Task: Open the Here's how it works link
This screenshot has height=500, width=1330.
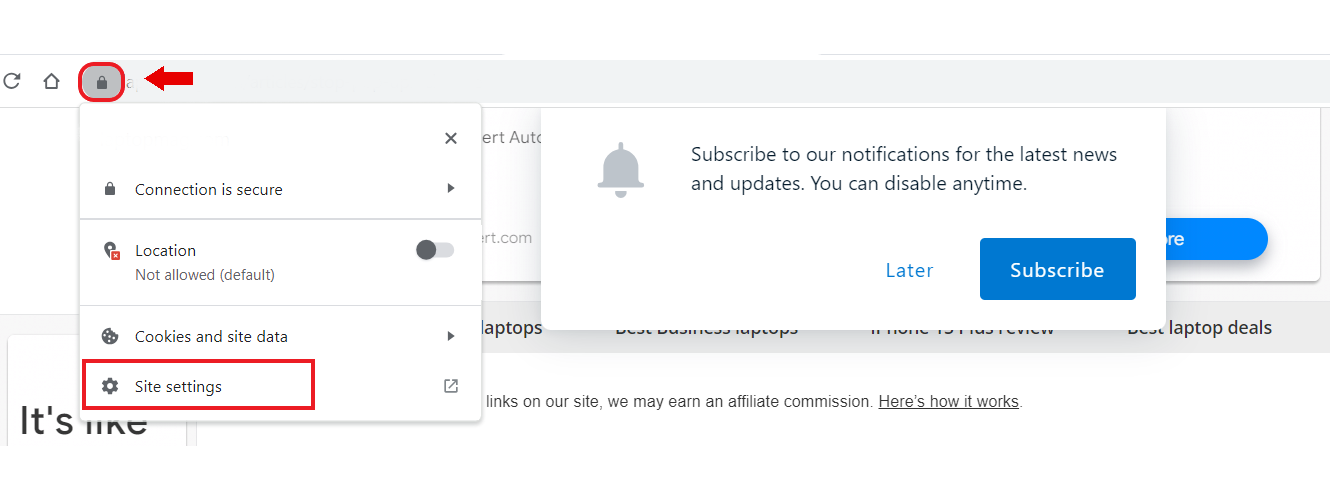Action: (948, 402)
